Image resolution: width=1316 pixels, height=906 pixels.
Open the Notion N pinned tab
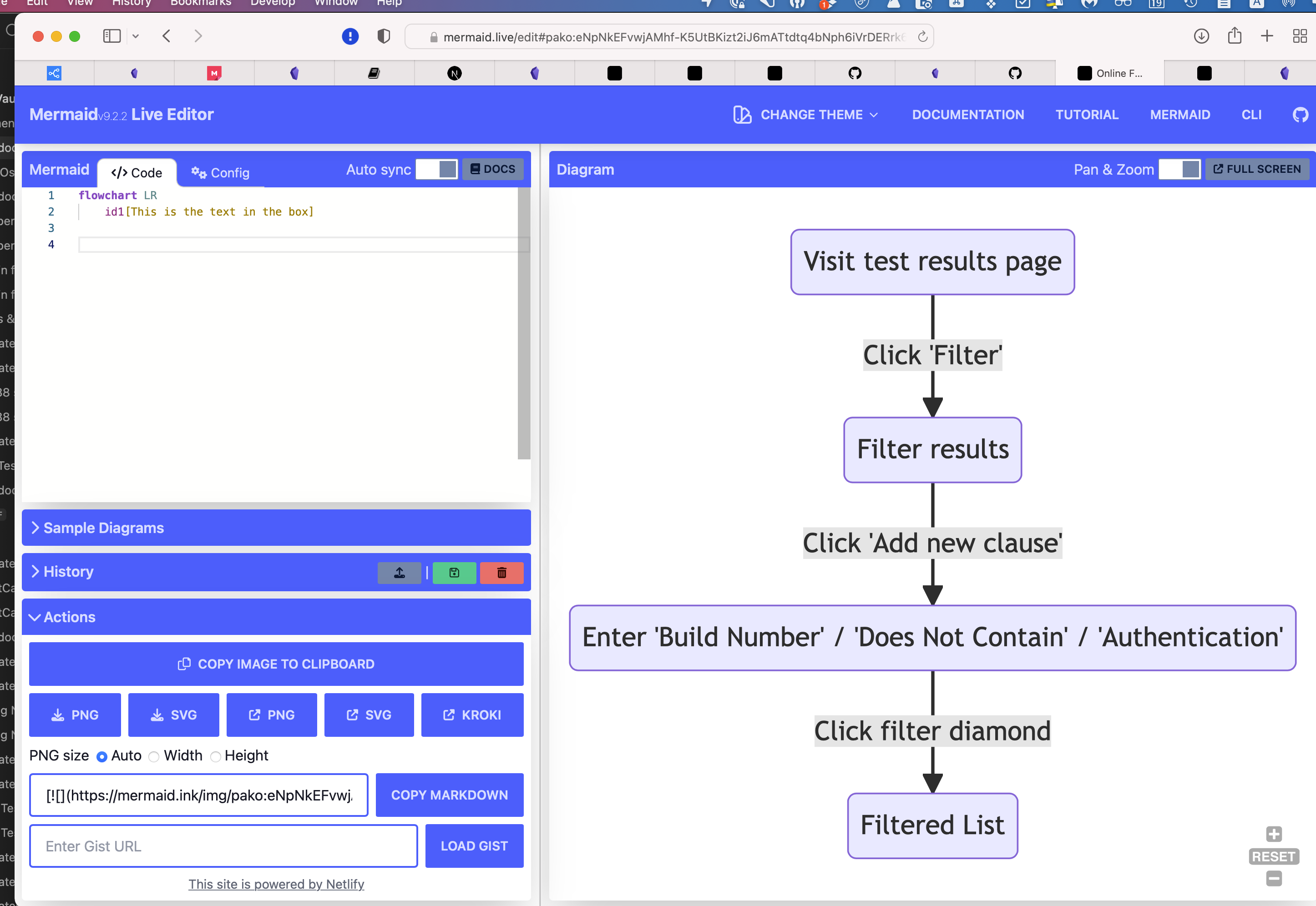455,73
